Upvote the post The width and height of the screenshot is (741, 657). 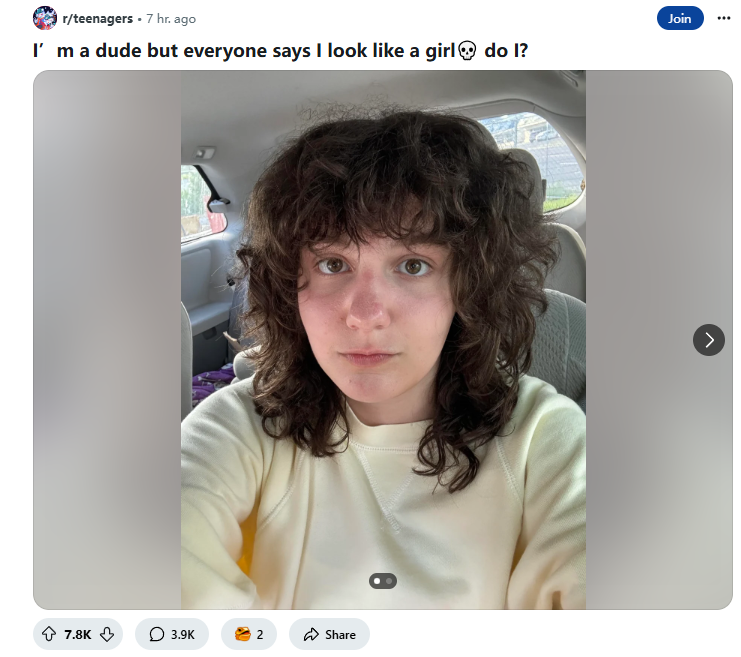point(49,634)
